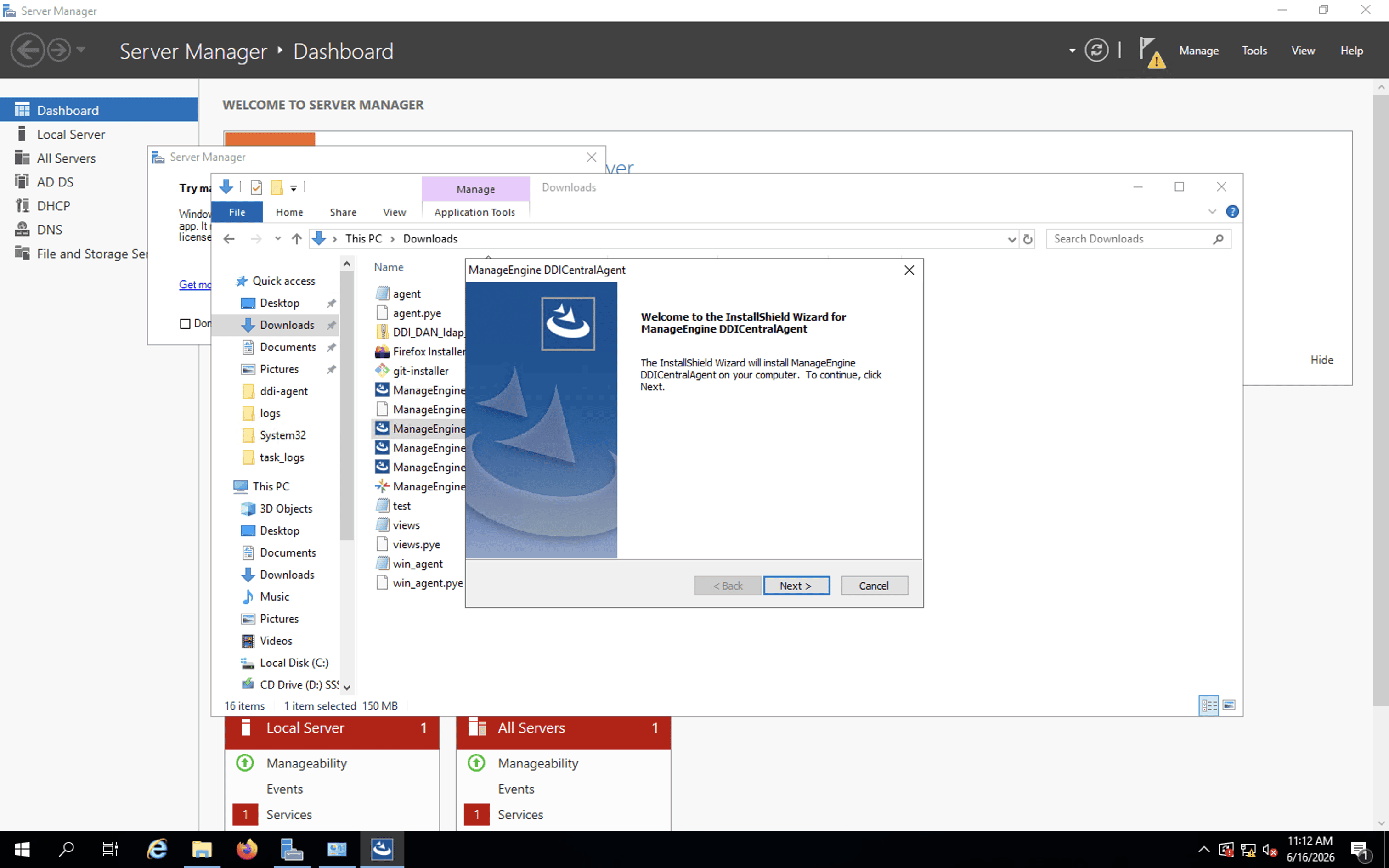1389x868 pixels.
Task: Click Hide in the welcome tile
Action: click(x=1321, y=360)
